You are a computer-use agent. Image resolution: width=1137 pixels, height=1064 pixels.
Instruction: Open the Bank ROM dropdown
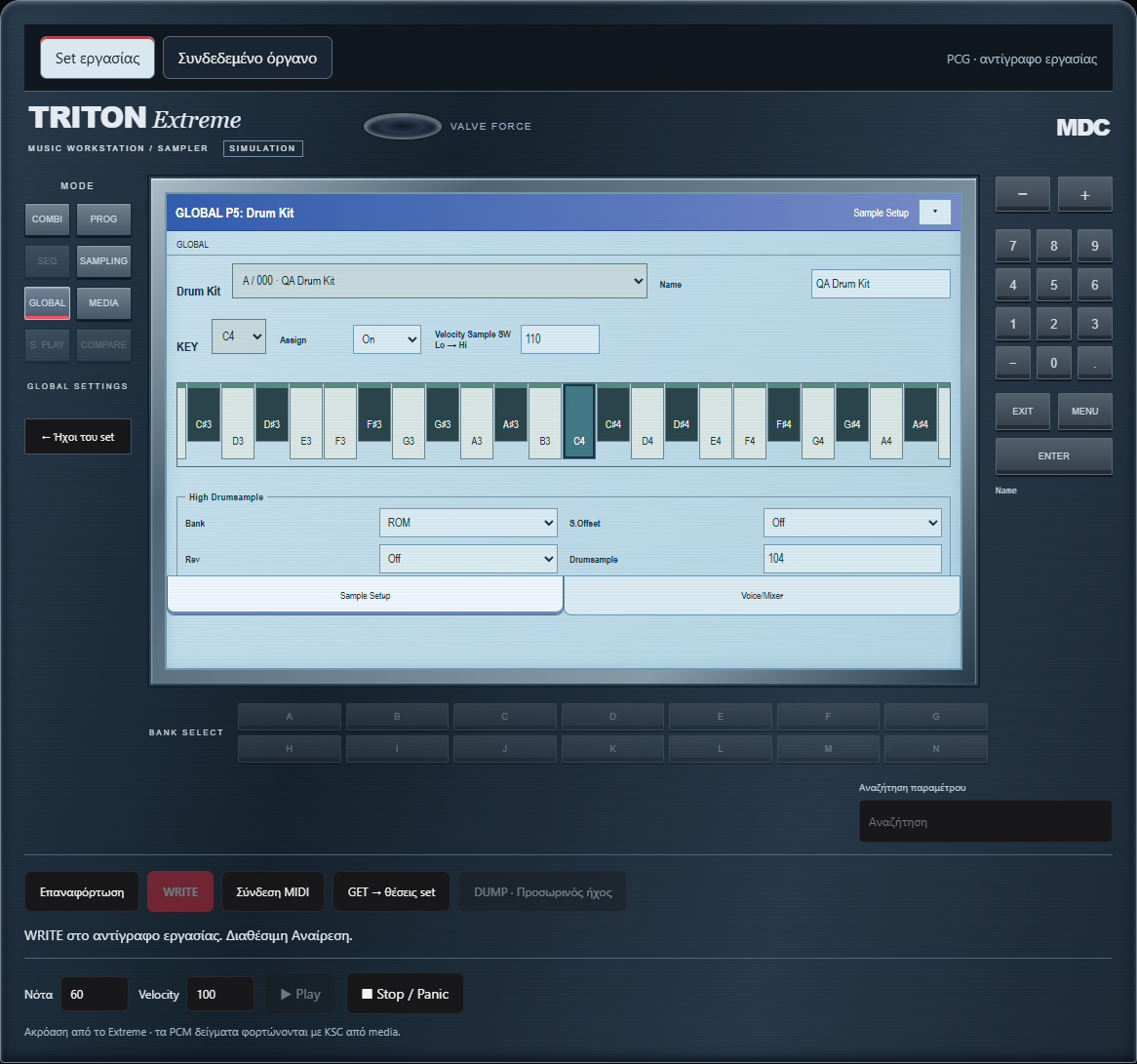468,522
